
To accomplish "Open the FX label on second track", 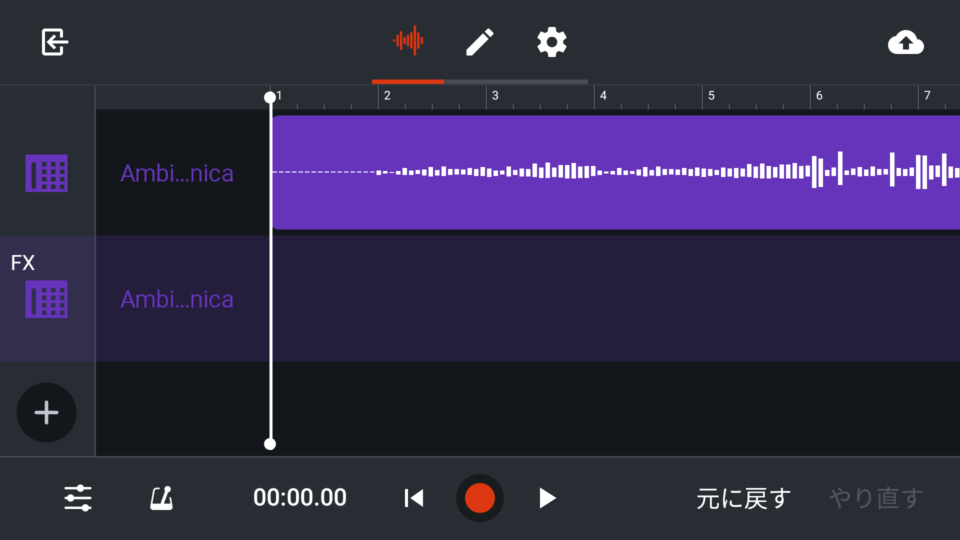I will click(23, 263).
